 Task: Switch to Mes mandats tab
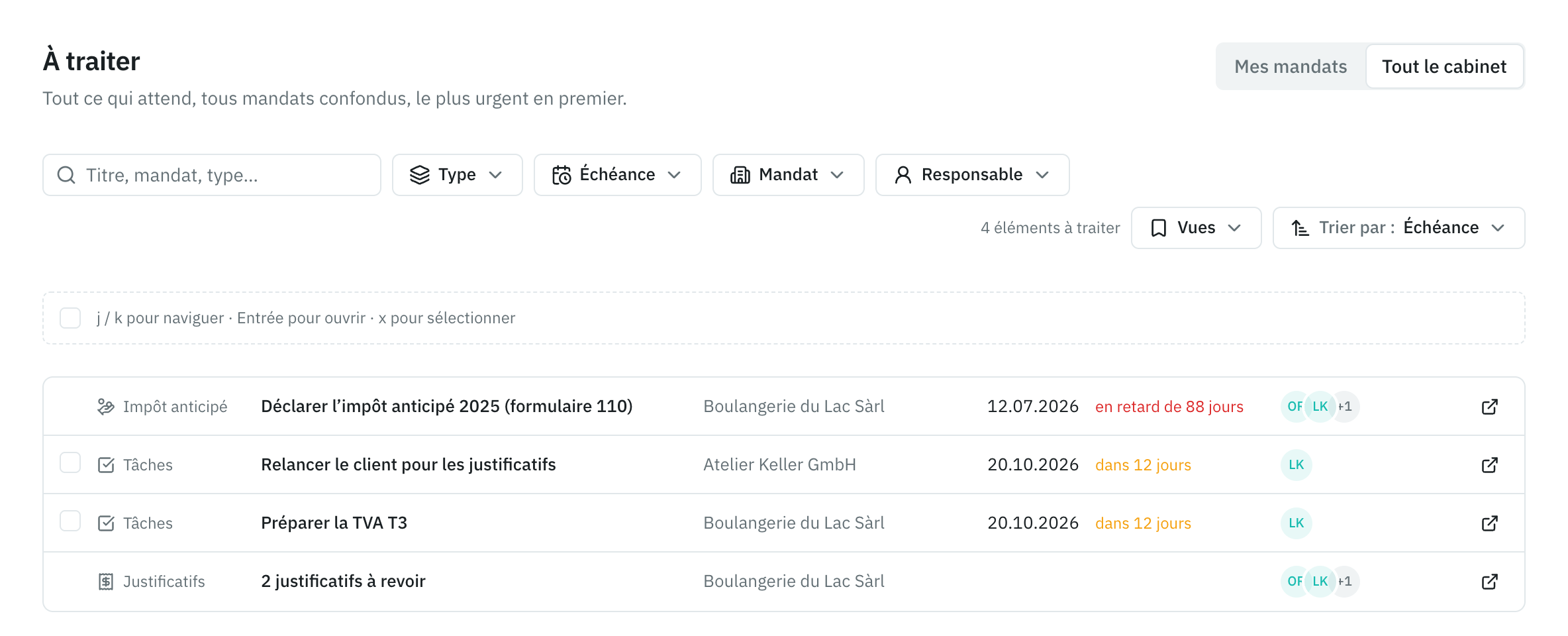point(1291,66)
